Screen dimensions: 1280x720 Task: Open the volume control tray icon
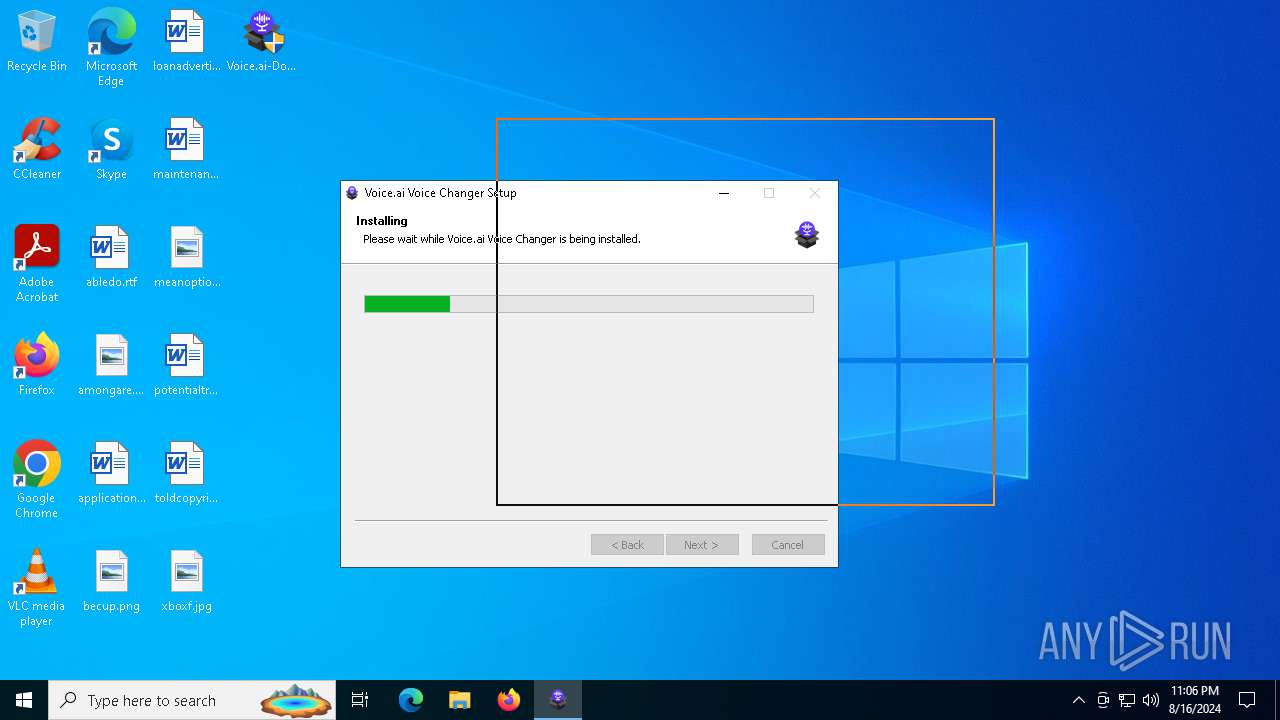click(x=1151, y=700)
